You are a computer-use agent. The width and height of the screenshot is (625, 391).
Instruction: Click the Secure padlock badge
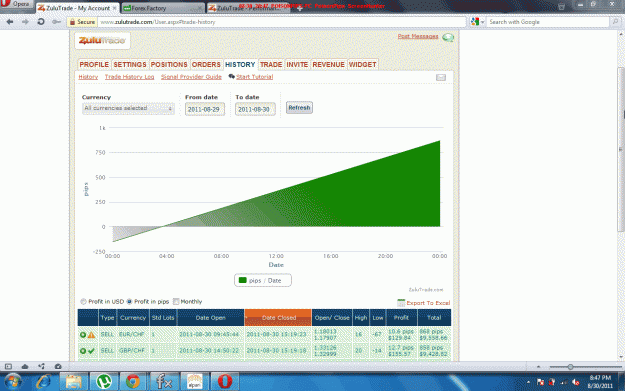click(83, 22)
